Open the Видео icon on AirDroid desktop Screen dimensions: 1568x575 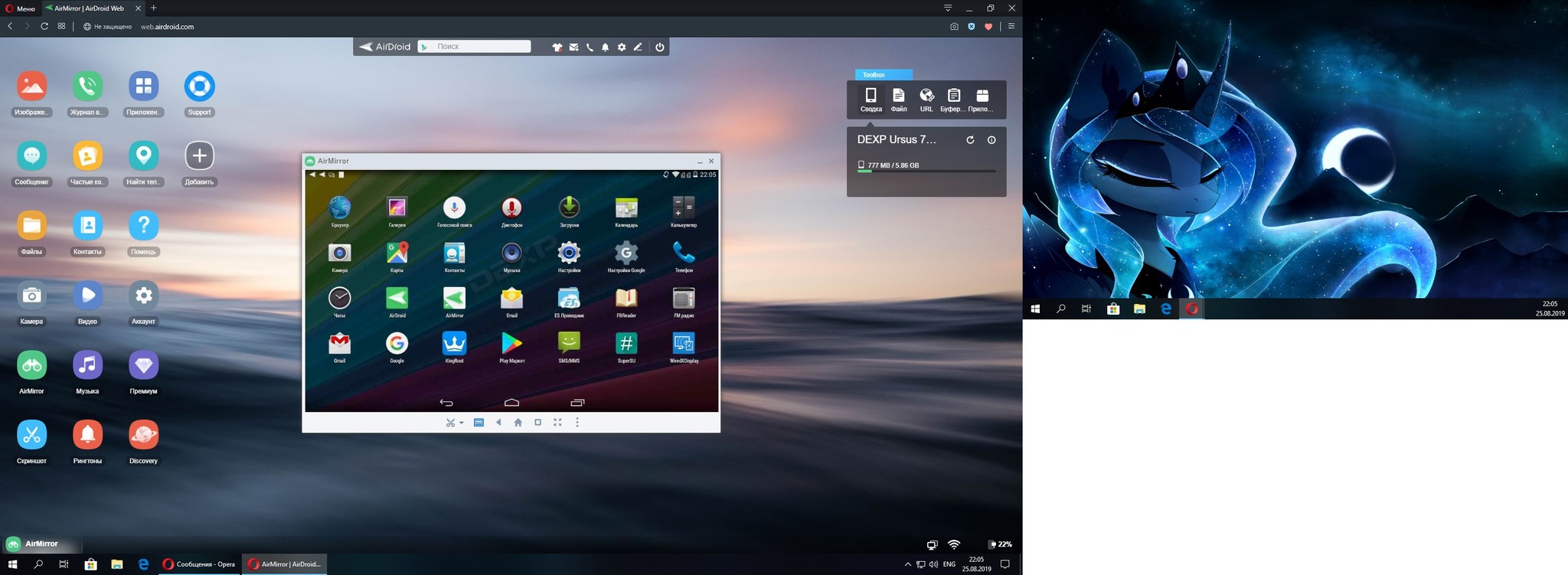(87, 296)
